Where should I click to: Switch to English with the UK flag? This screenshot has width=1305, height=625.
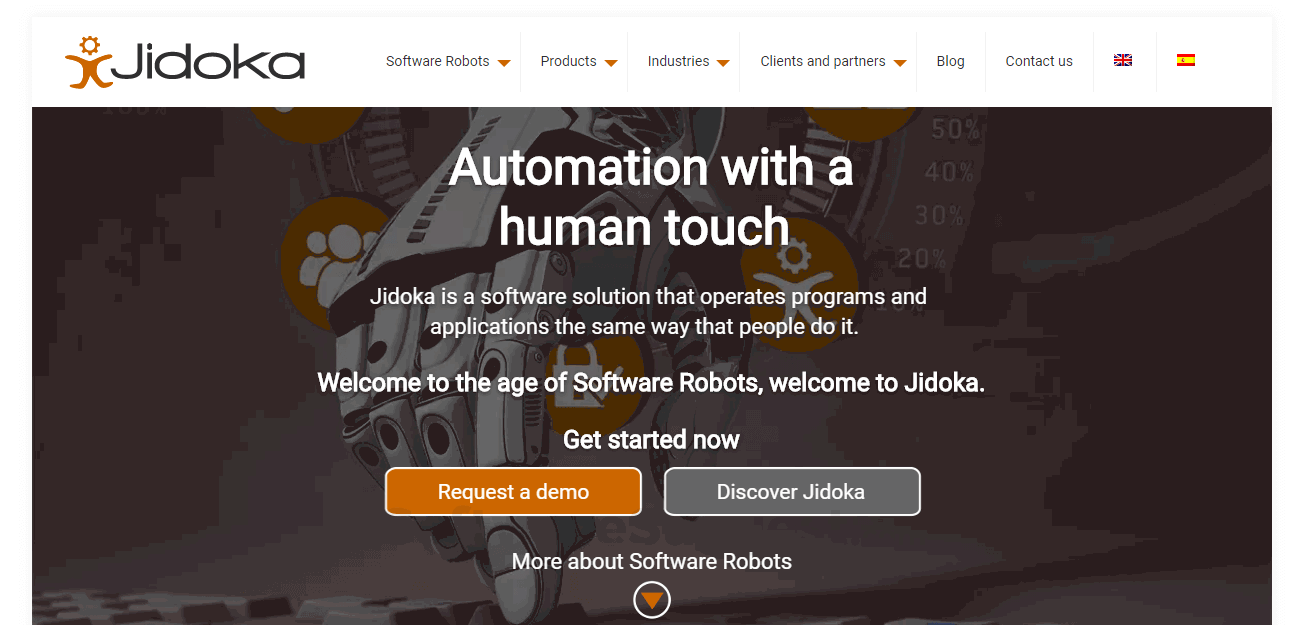(x=1123, y=60)
